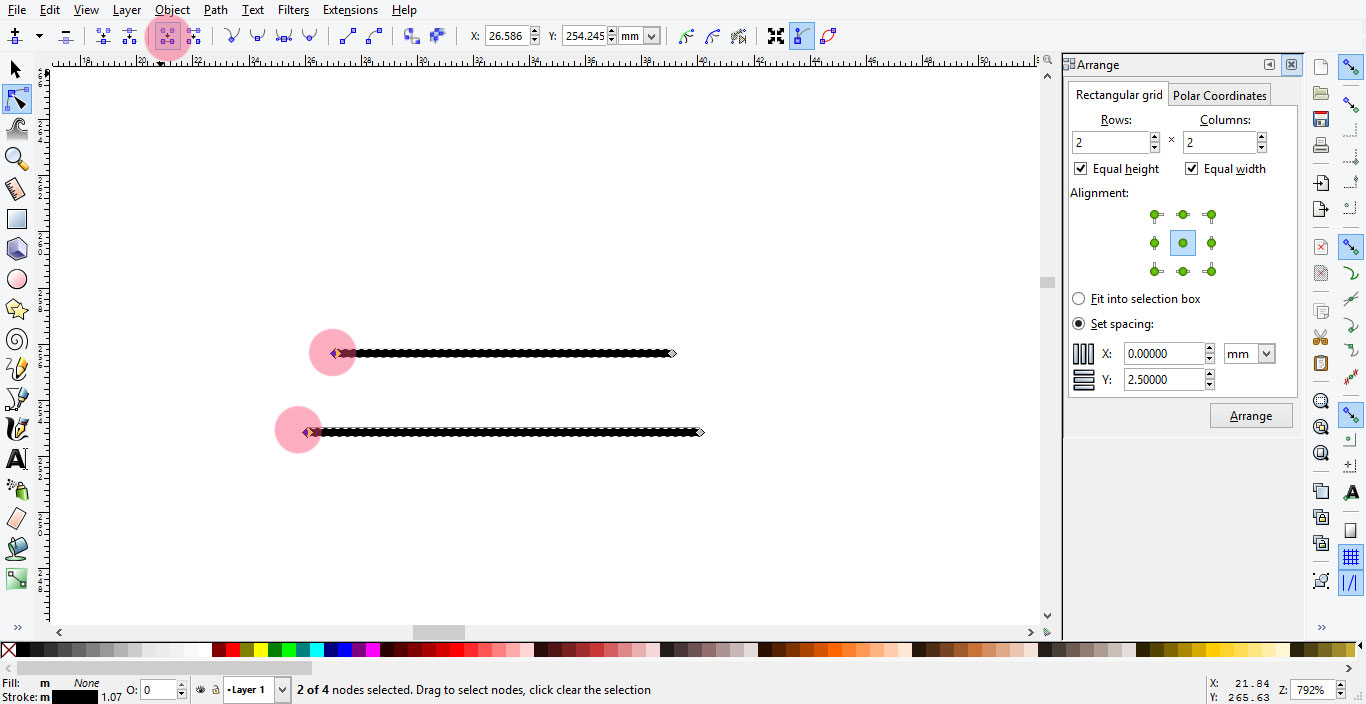Insert new nodes into selected segments
This screenshot has width=1366, height=704.
click(x=15, y=36)
